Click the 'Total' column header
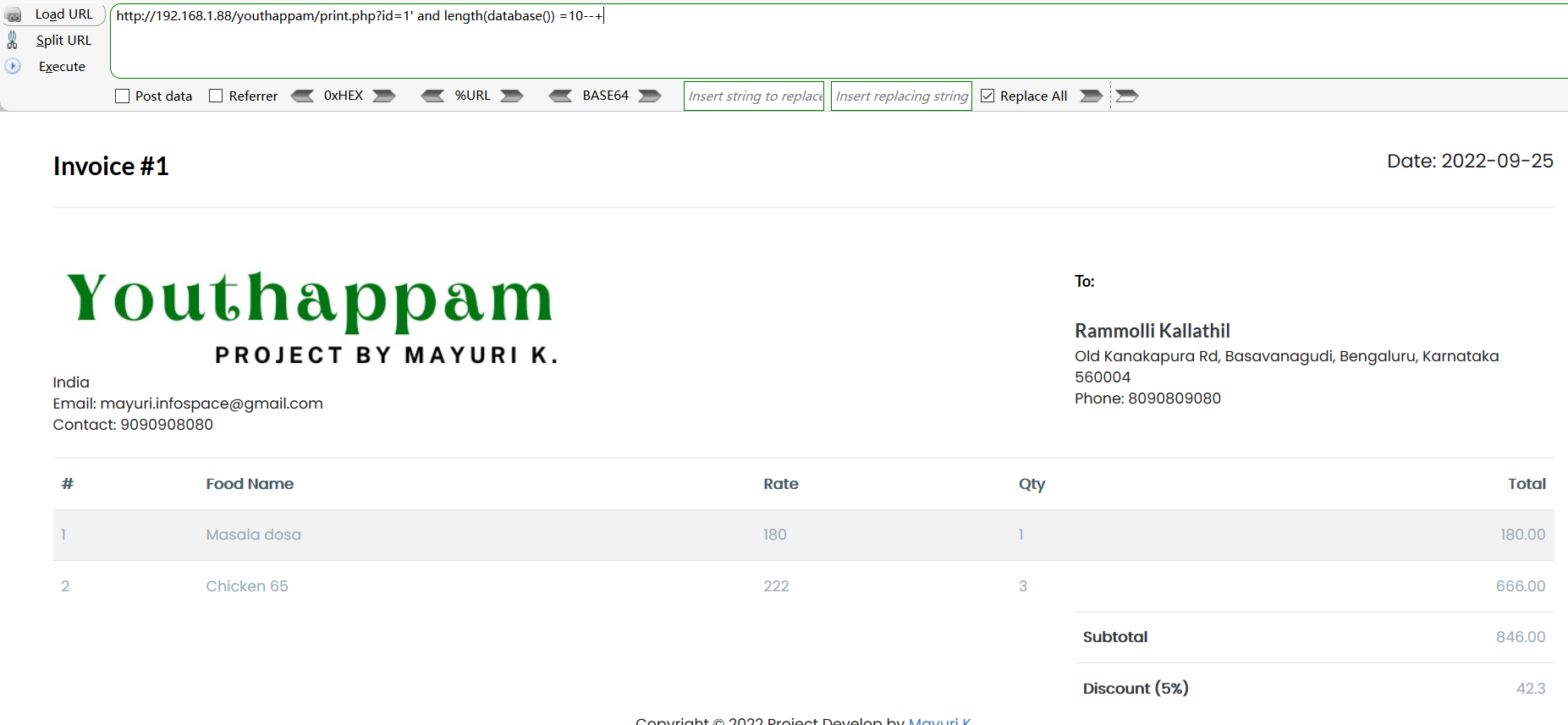 tap(1527, 484)
